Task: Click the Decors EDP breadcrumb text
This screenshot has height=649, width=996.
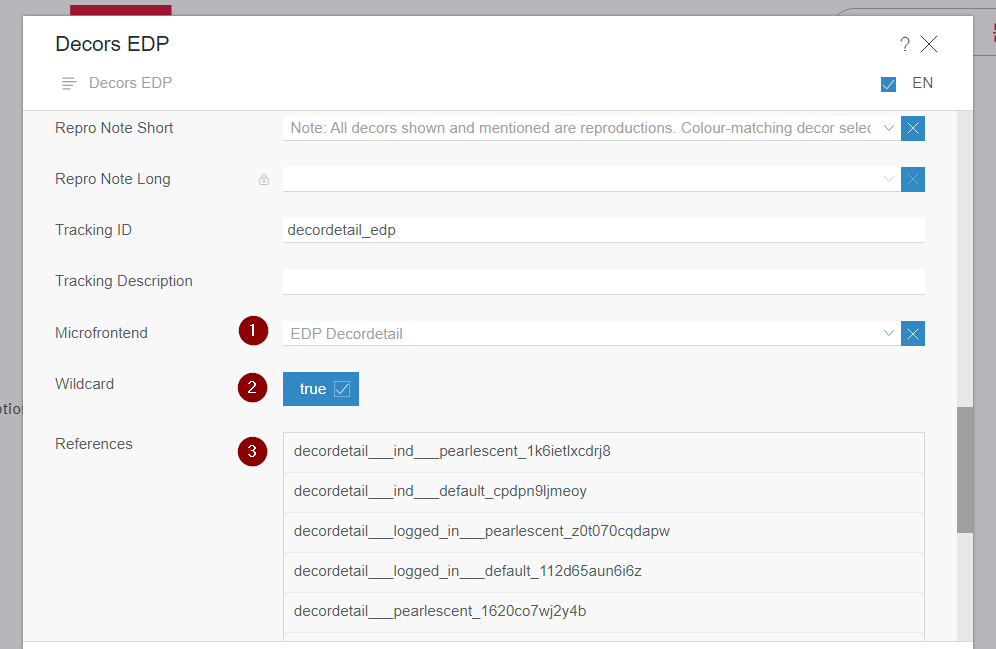Action: pyautogui.click(x=130, y=83)
